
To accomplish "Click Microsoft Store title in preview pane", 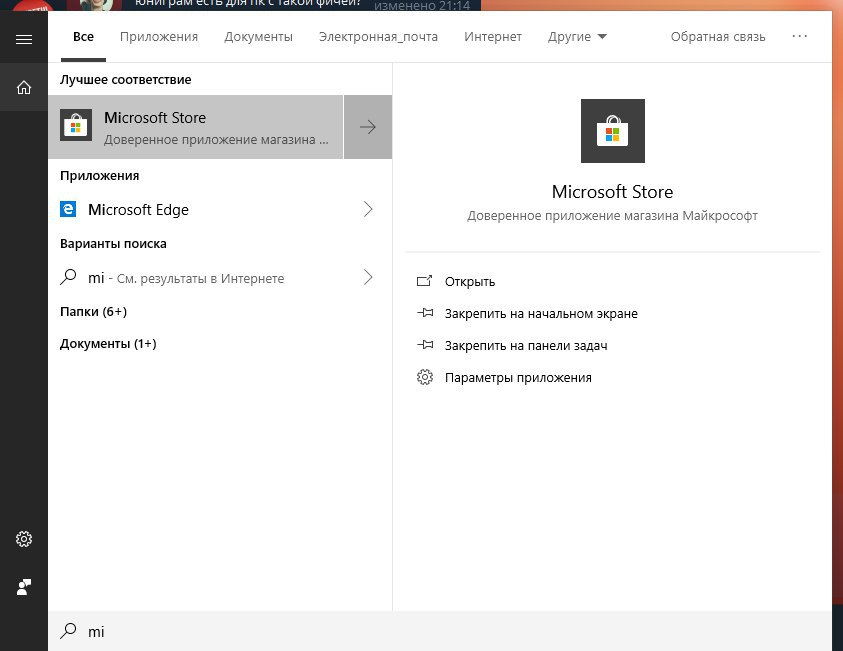I will click(x=612, y=192).
